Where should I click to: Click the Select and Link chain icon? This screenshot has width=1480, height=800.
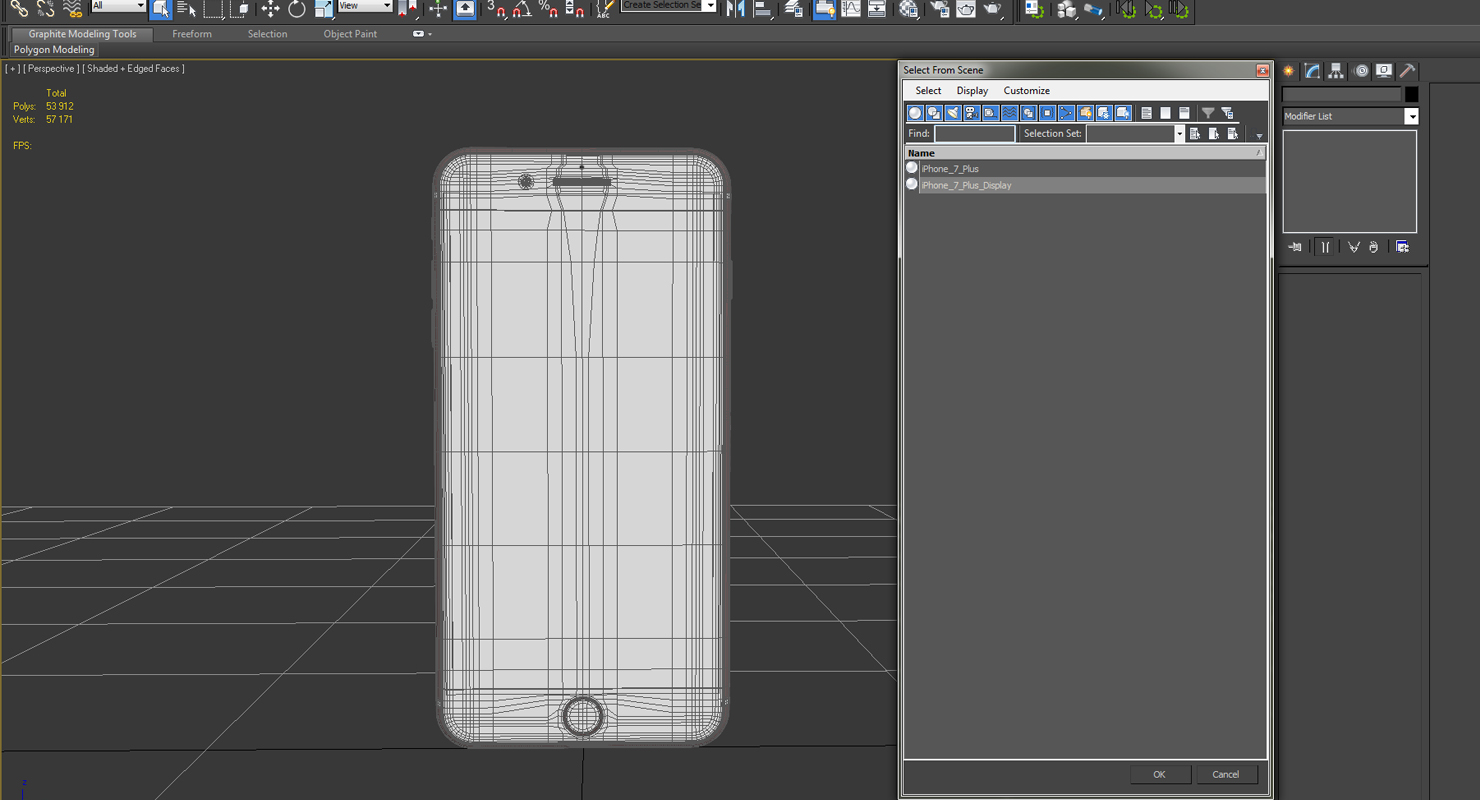(19, 9)
